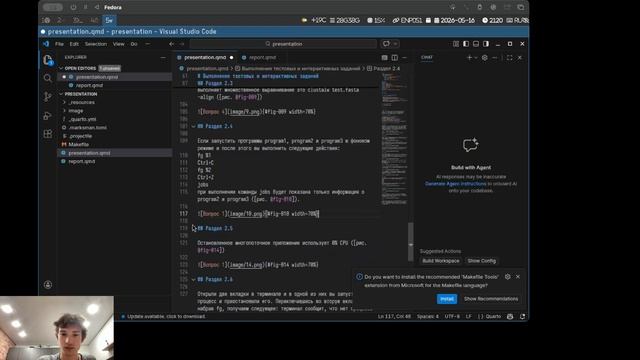Open the overflow menu ellipsis in the menu bar
Screen dimensions: 640x360
click(148, 44)
